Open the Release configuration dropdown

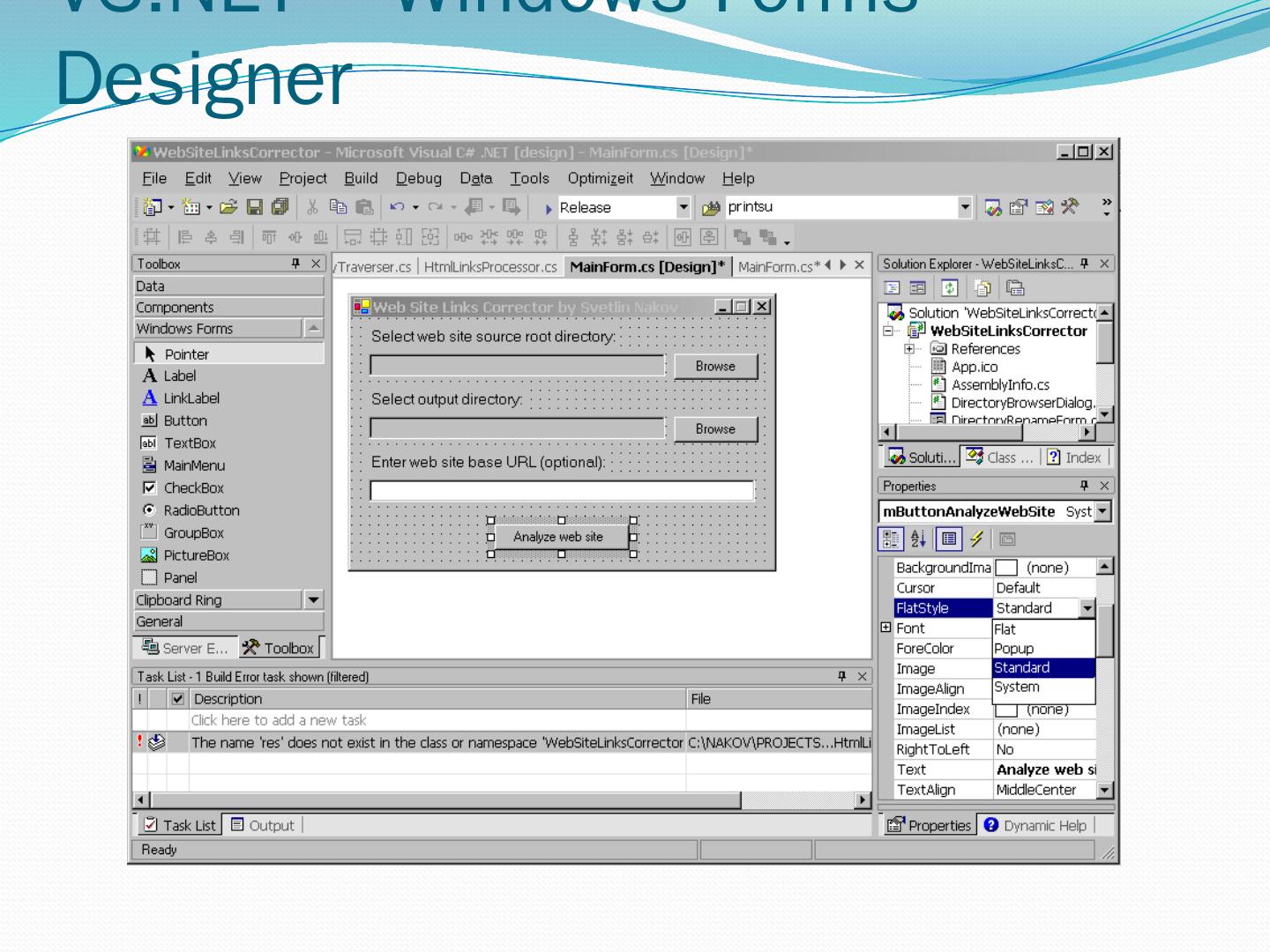683,207
